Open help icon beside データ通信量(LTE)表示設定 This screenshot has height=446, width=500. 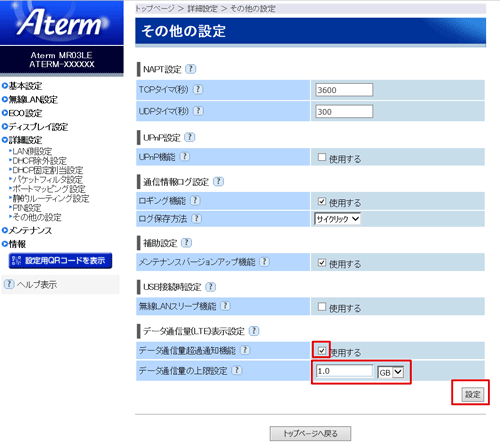click(254, 331)
